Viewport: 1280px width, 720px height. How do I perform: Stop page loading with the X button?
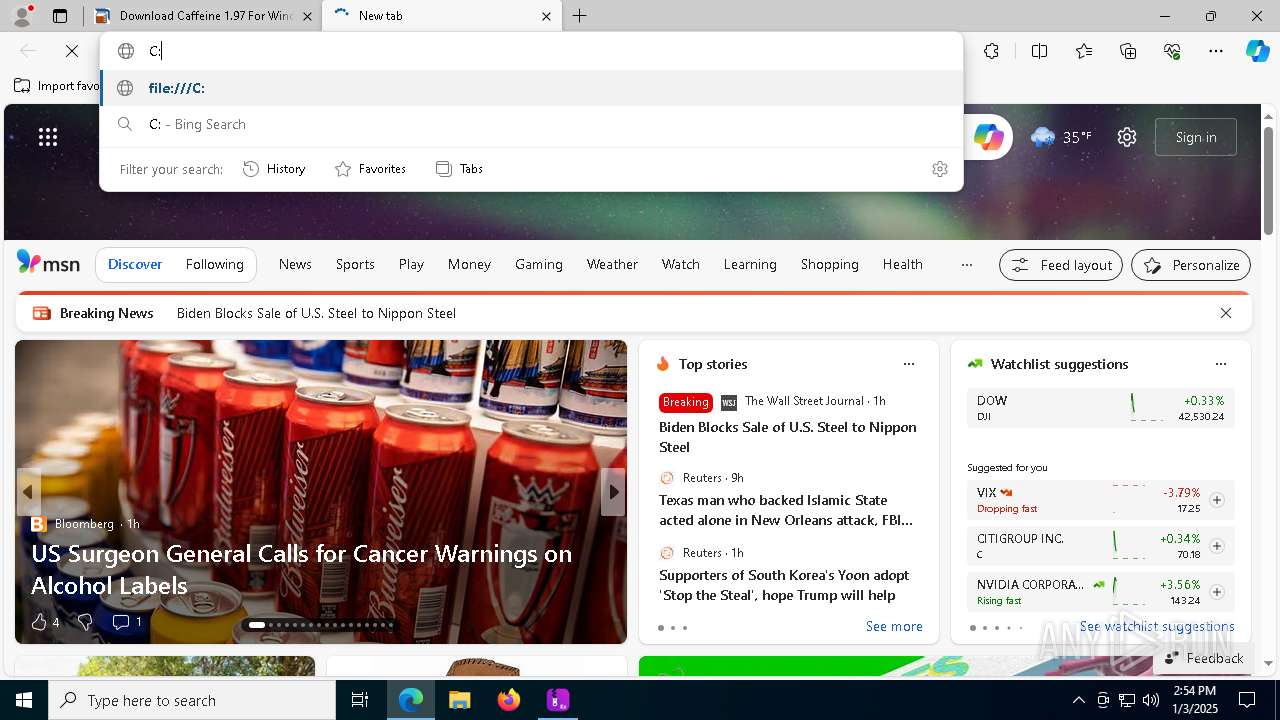pyautogui.click(x=72, y=51)
